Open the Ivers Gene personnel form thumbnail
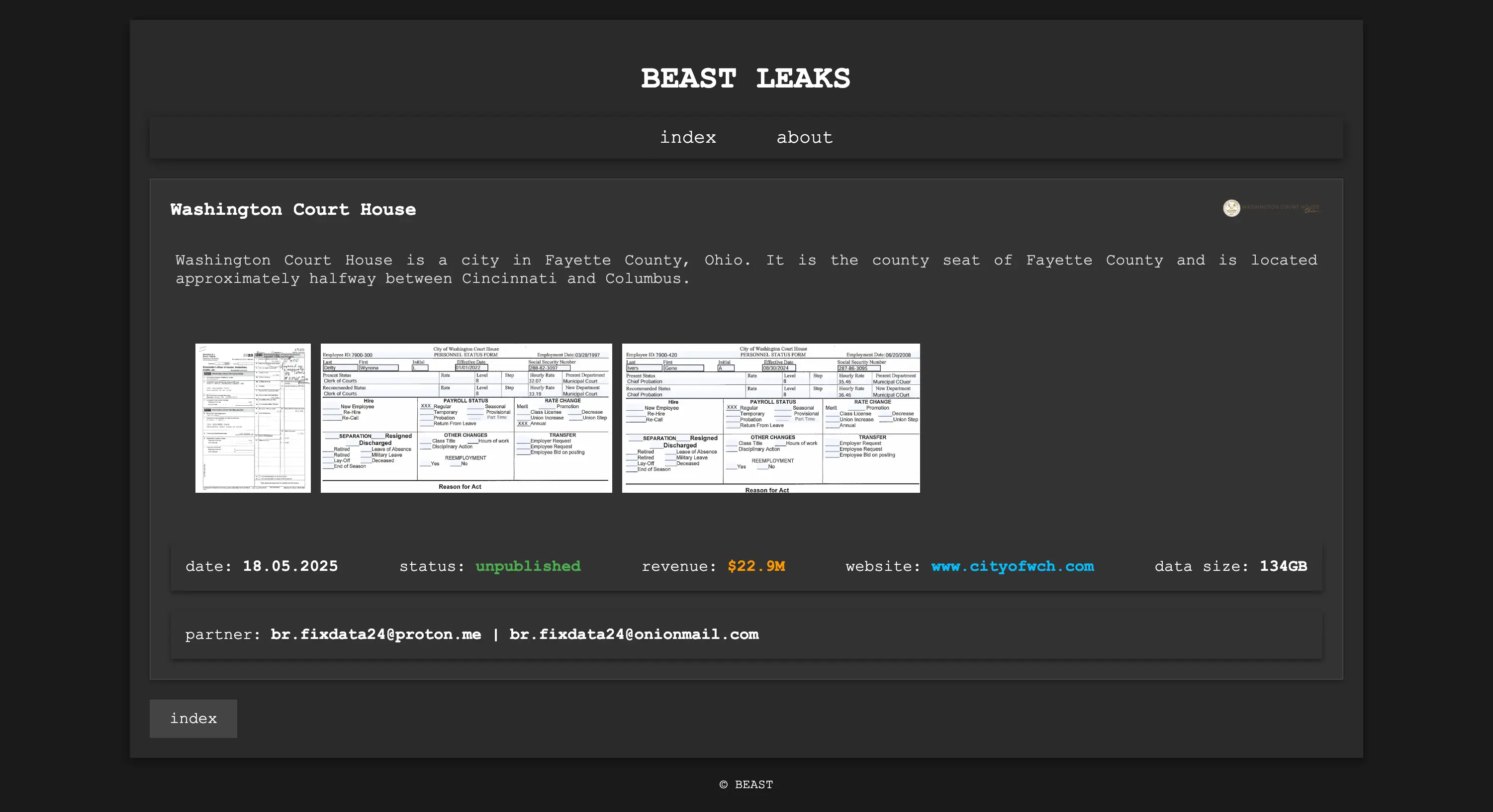This screenshot has width=1493, height=812. (x=770, y=418)
